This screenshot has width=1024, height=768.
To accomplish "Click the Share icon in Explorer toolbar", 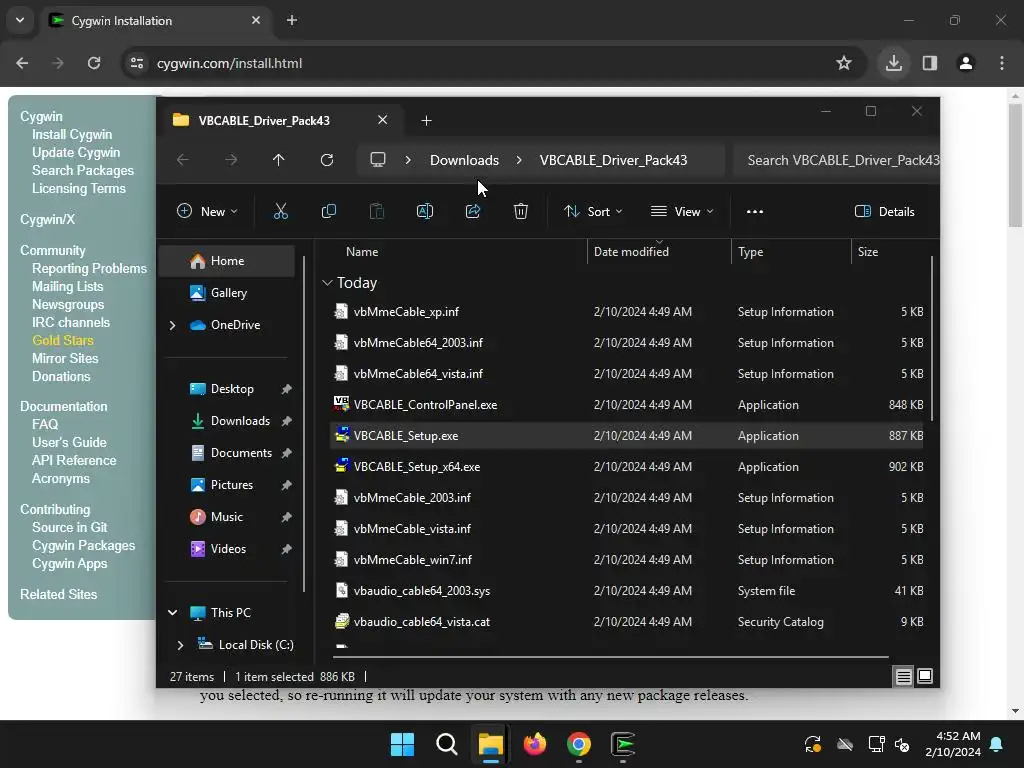I will point(473,212).
